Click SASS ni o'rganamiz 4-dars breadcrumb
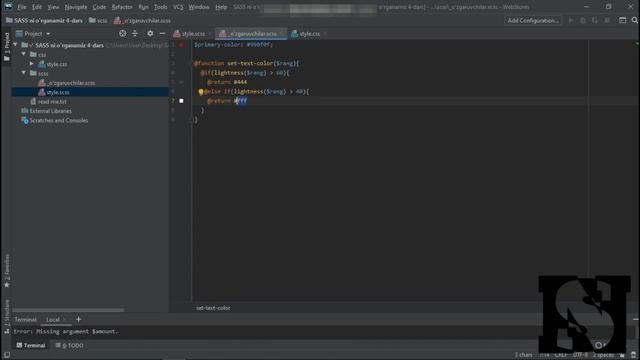This screenshot has width=640, height=360. point(44,20)
